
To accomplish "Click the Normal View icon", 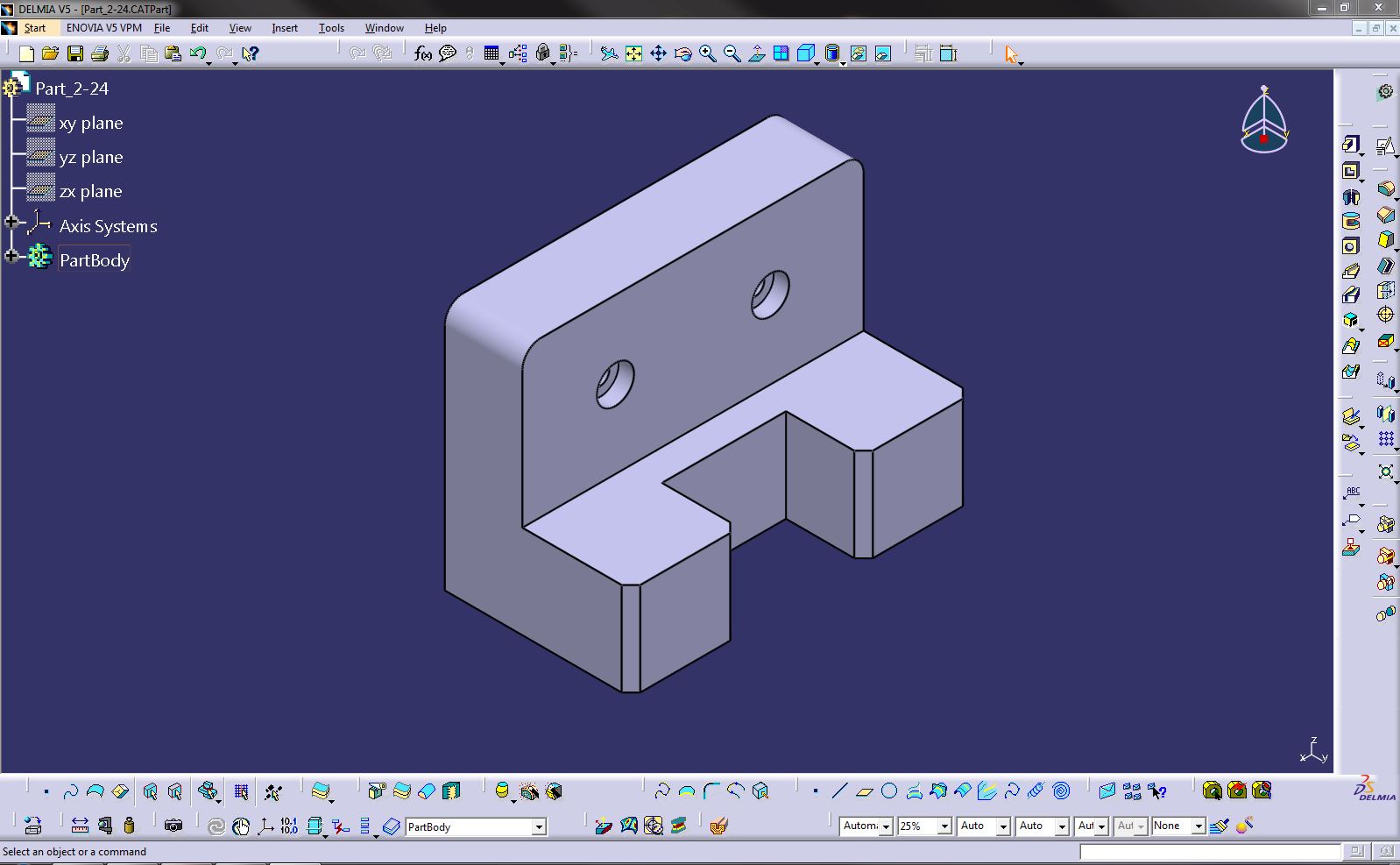I will pyautogui.click(x=757, y=54).
